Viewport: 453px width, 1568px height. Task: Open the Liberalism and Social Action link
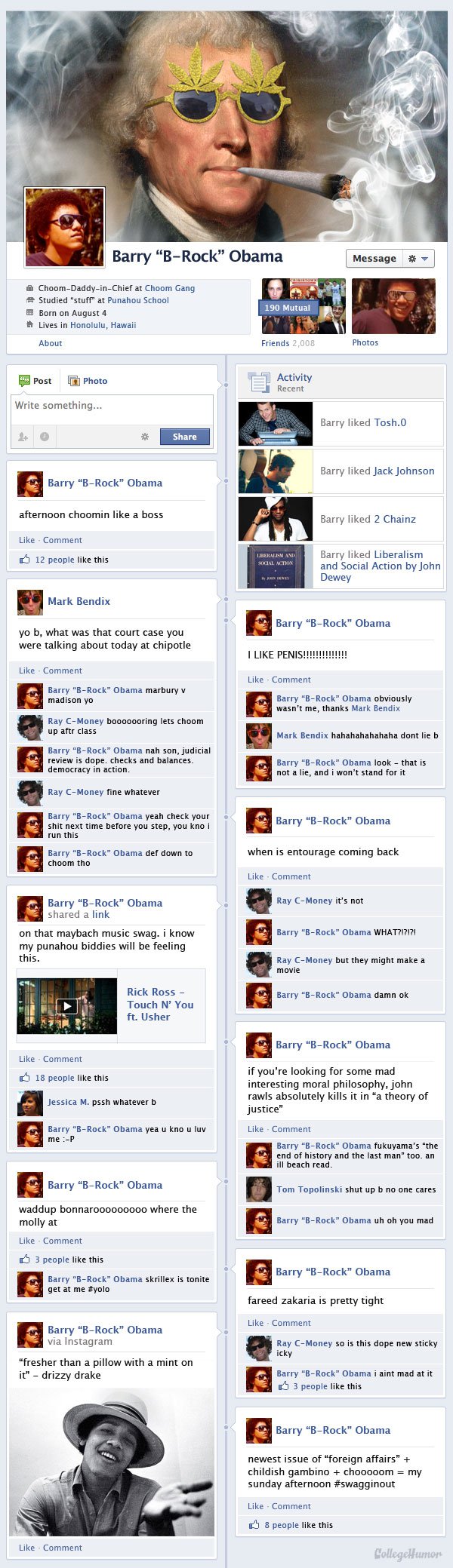coord(381,566)
